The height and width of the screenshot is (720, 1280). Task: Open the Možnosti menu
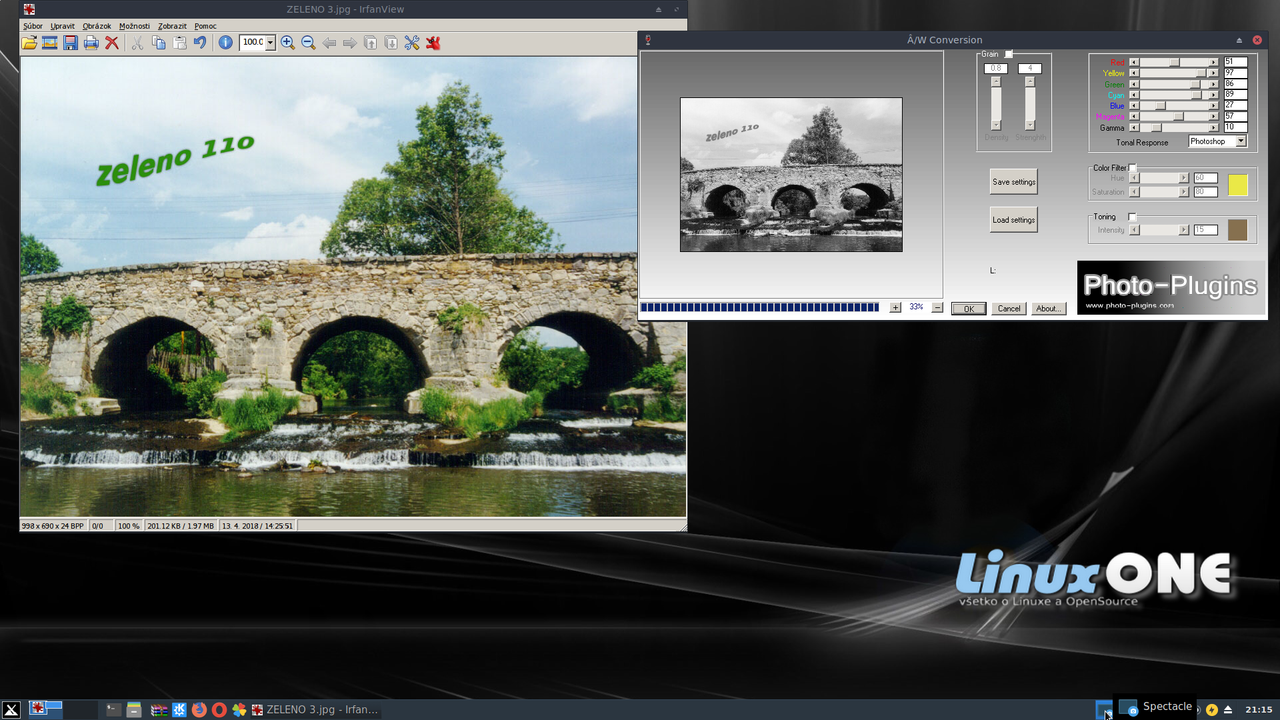134,26
